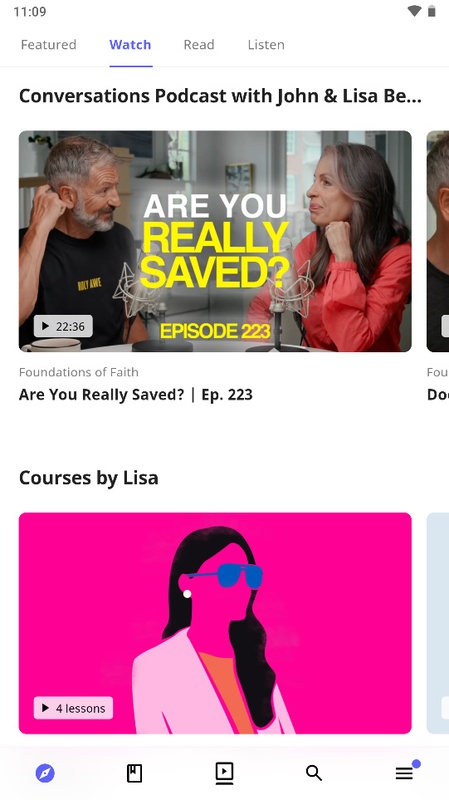The height and width of the screenshot is (800, 449).
Task: Tap the Courses by Lisa heading
Action: pyautogui.click(x=89, y=478)
